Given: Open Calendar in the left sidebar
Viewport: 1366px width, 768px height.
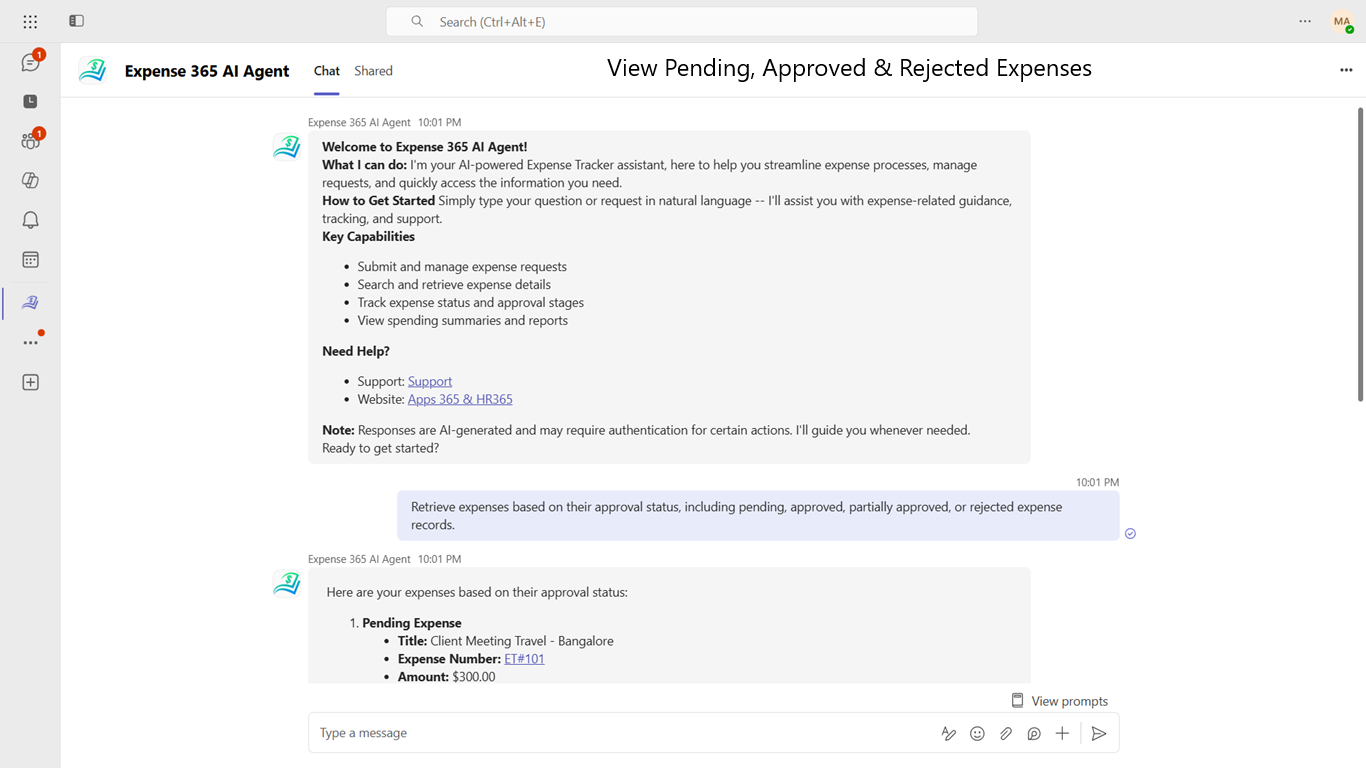Looking at the screenshot, I should click(30, 260).
